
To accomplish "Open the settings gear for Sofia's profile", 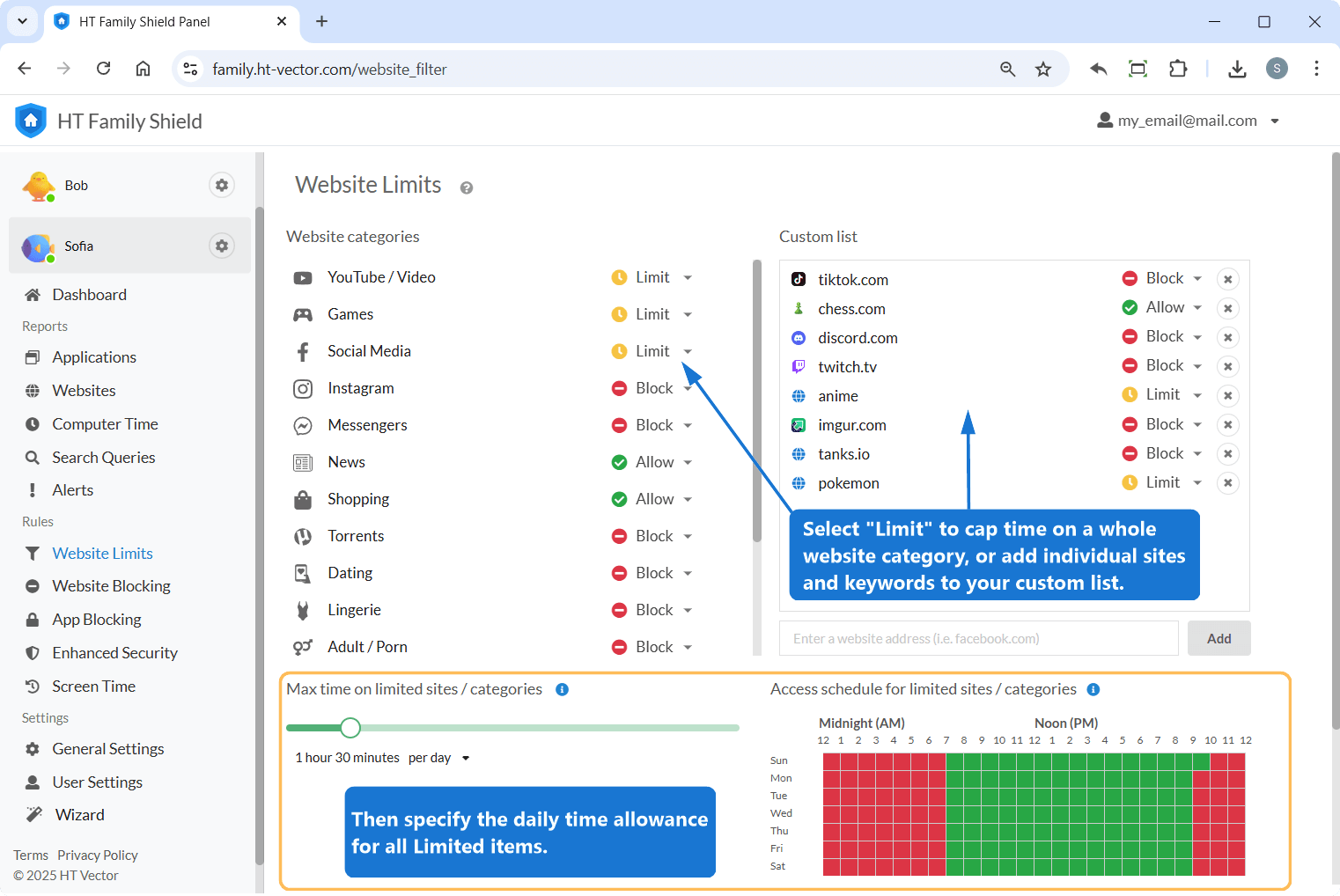I will pos(222,246).
